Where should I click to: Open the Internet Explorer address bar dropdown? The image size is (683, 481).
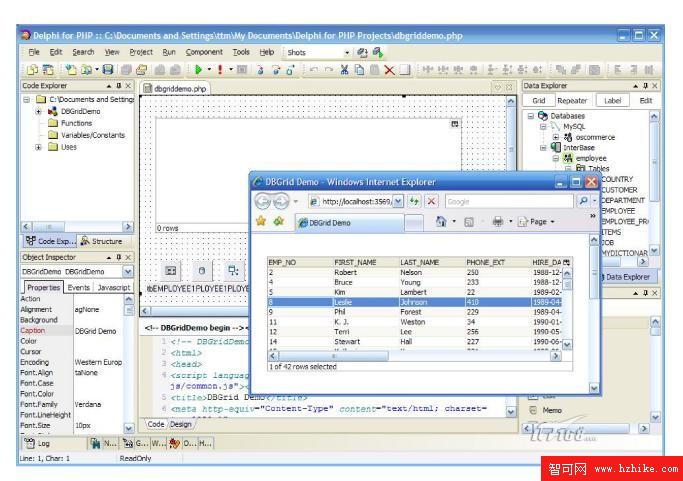pos(398,201)
